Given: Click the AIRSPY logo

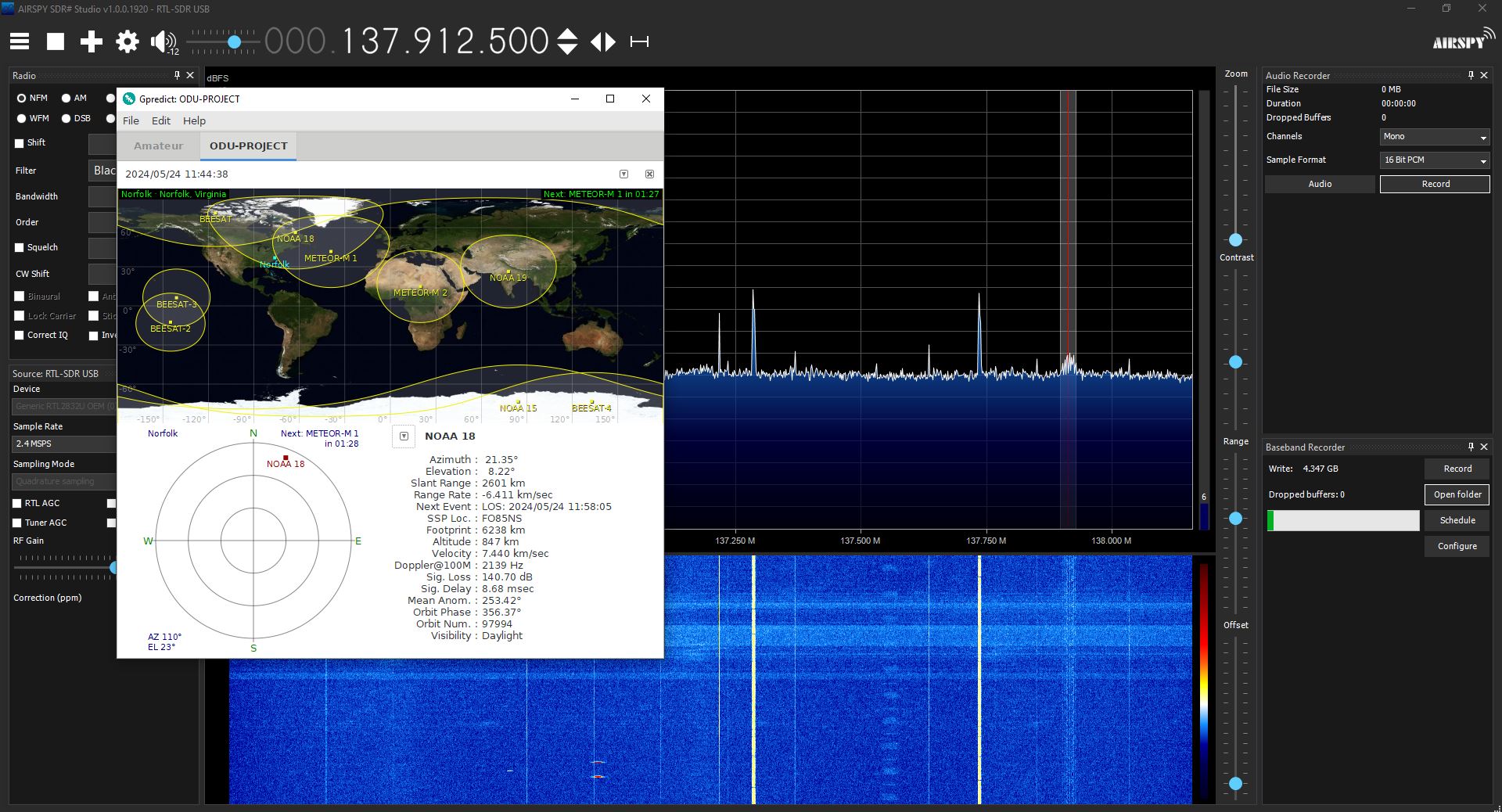Looking at the screenshot, I should (1463, 39).
